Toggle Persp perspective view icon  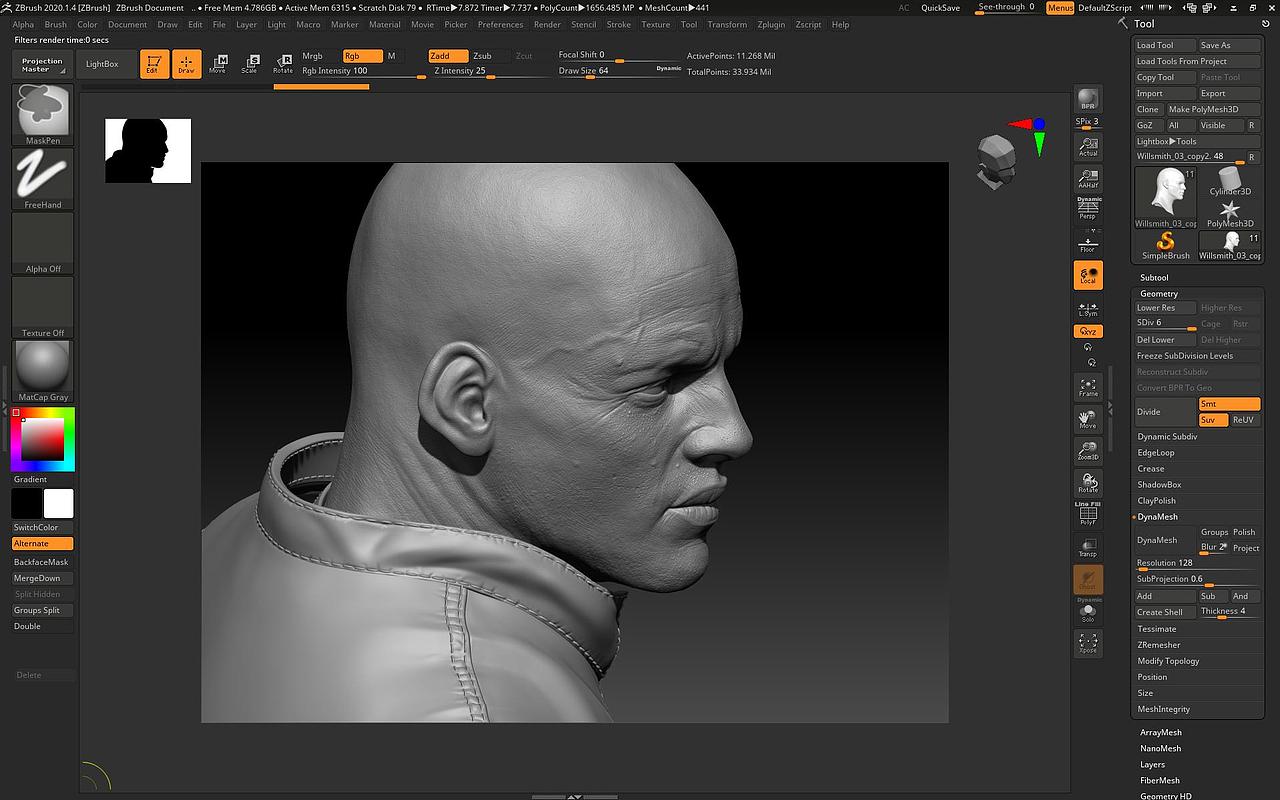tap(1088, 209)
